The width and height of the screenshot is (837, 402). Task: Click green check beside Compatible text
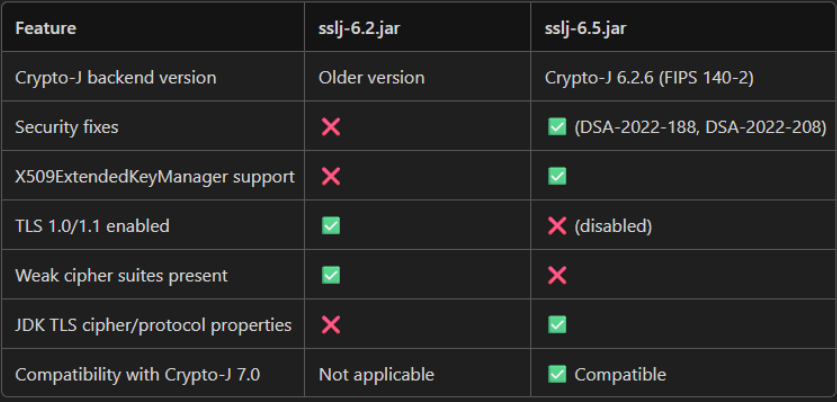coord(557,375)
